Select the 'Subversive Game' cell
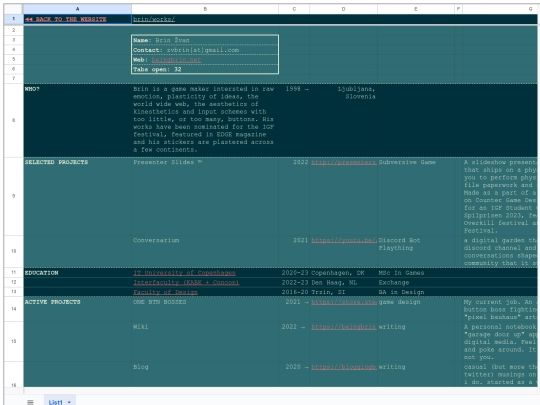Viewport: 540px width, 405px height. coord(416,196)
